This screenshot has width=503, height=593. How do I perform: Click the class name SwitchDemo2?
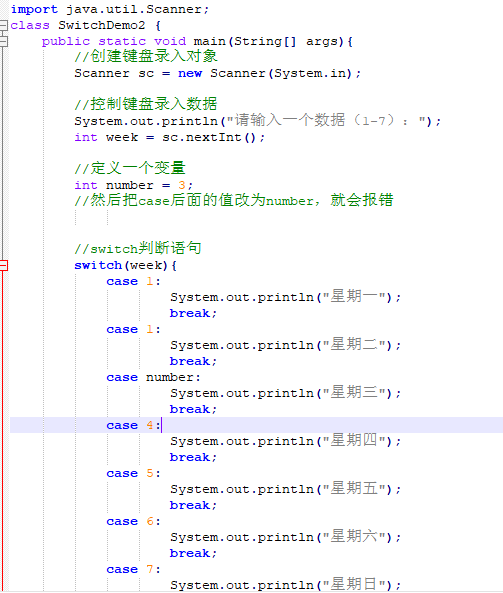coord(102,25)
